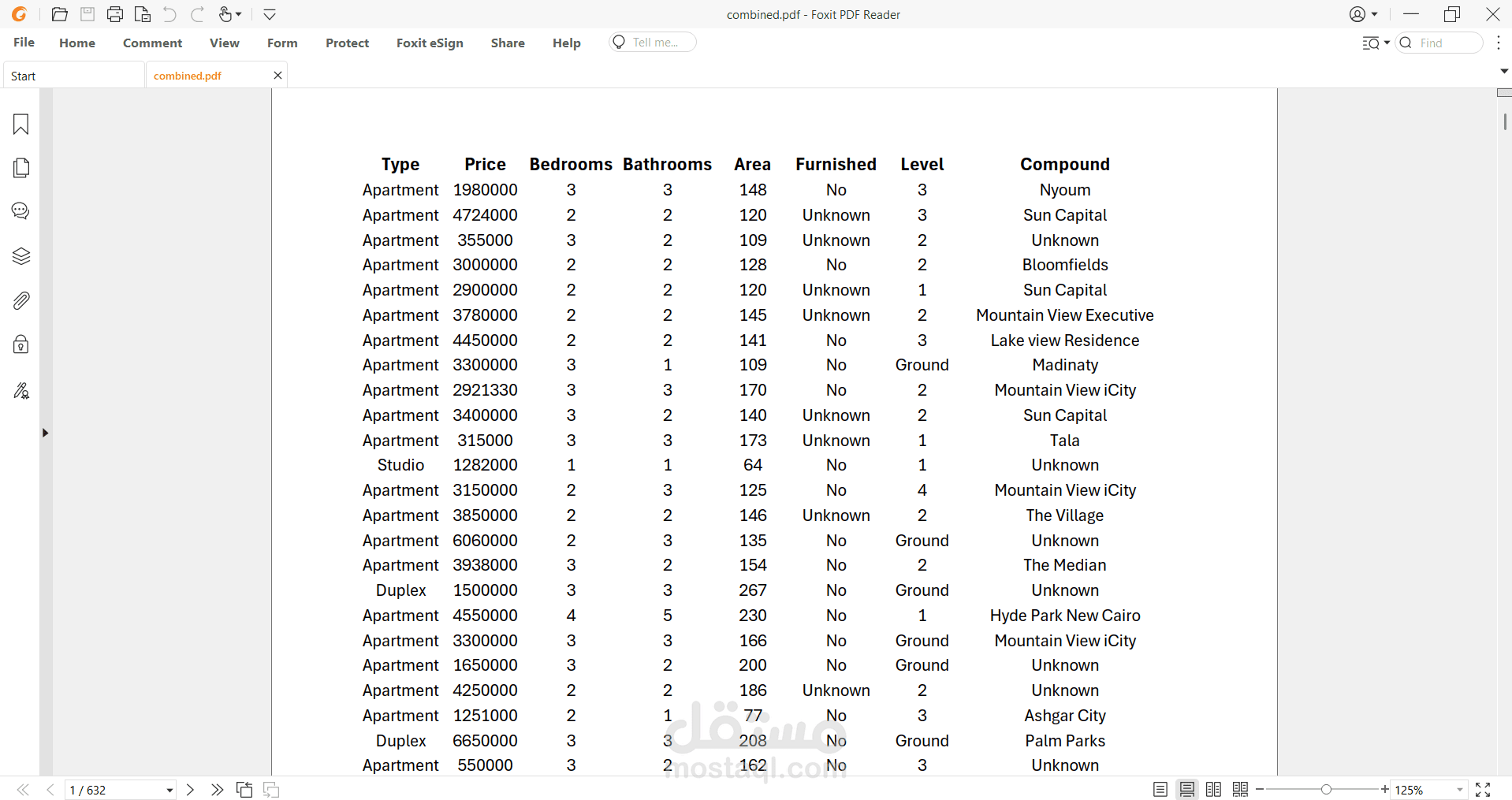This screenshot has width=1512, height=800.
Task: Click the 125% zoom value field
Action: click(x=1423, y=790)
